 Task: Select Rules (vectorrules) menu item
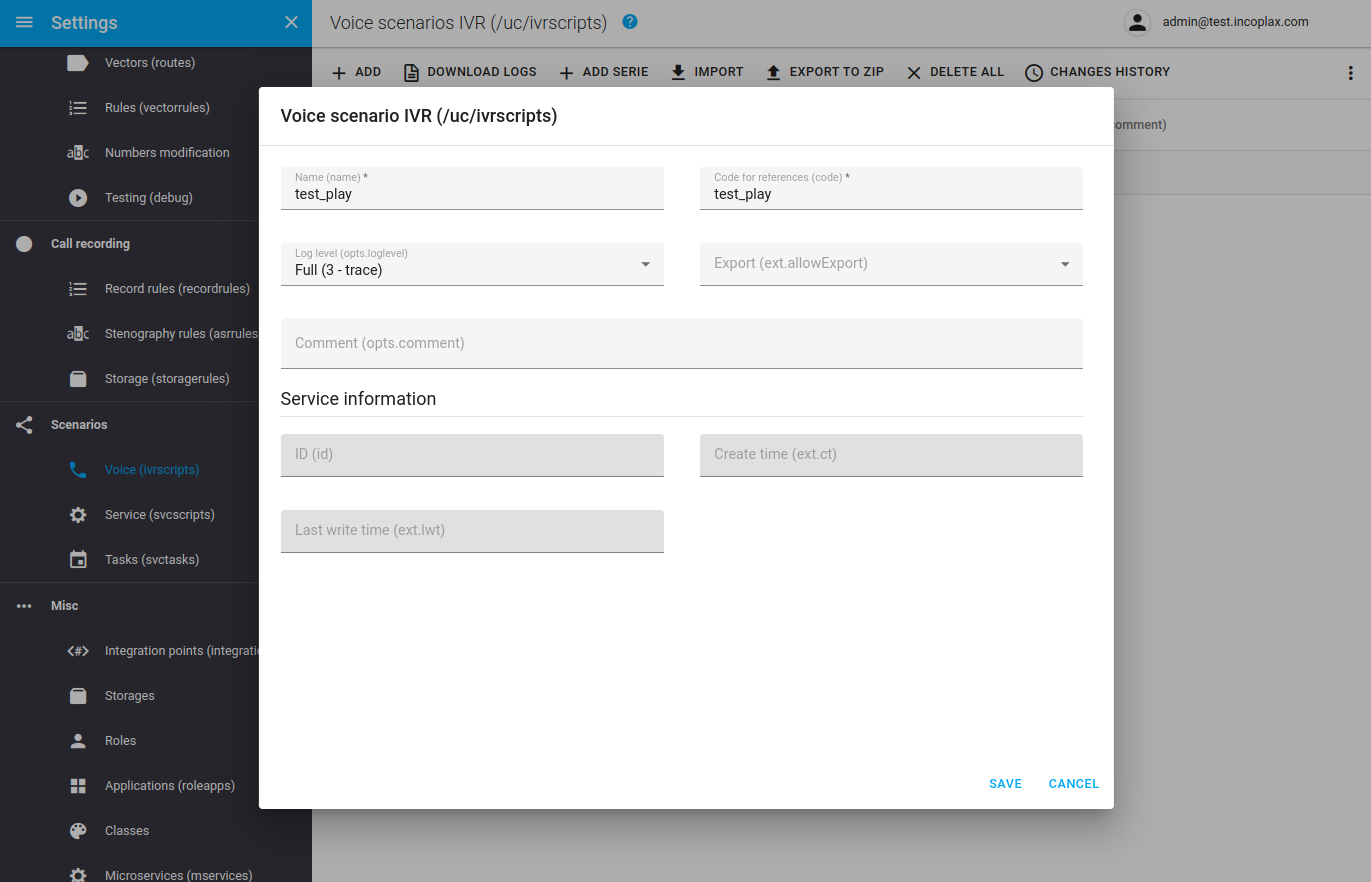point(157,108)
